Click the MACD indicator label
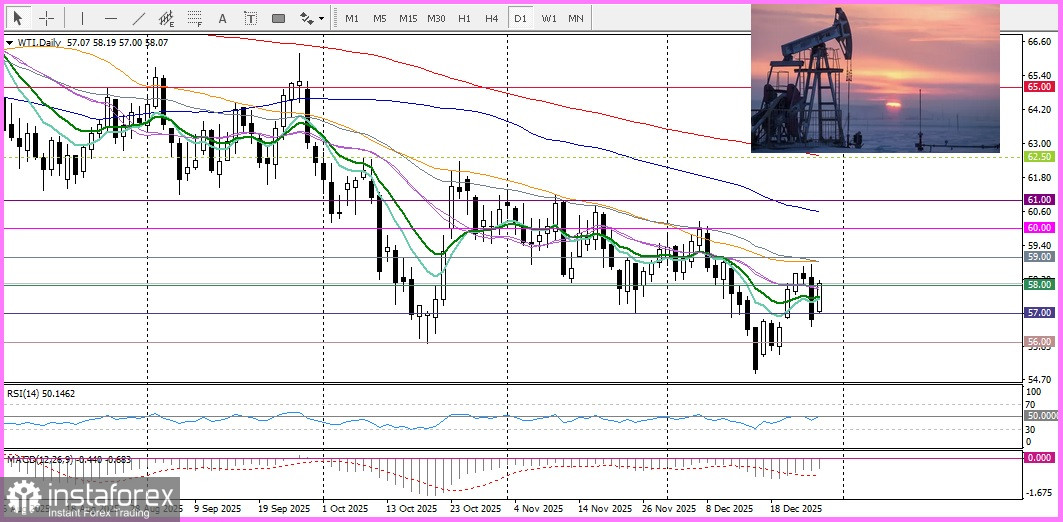Image resolution: width=1063 pixels, height=522 pixels. (68, 459)
